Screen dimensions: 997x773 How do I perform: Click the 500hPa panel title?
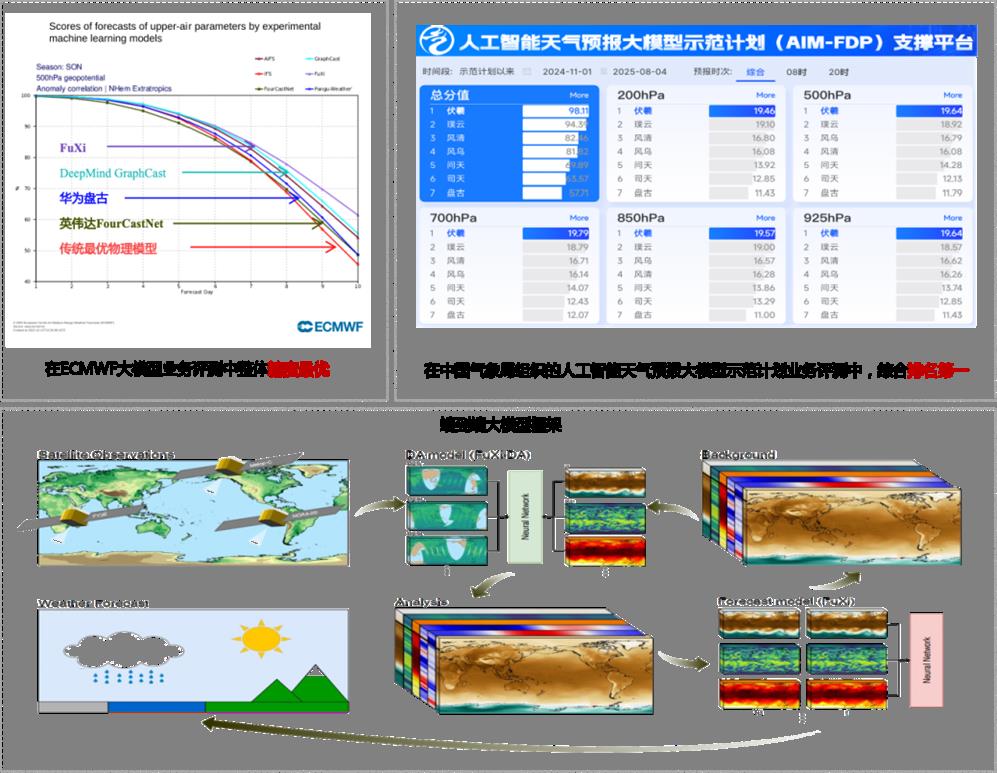tap(827, 95)
